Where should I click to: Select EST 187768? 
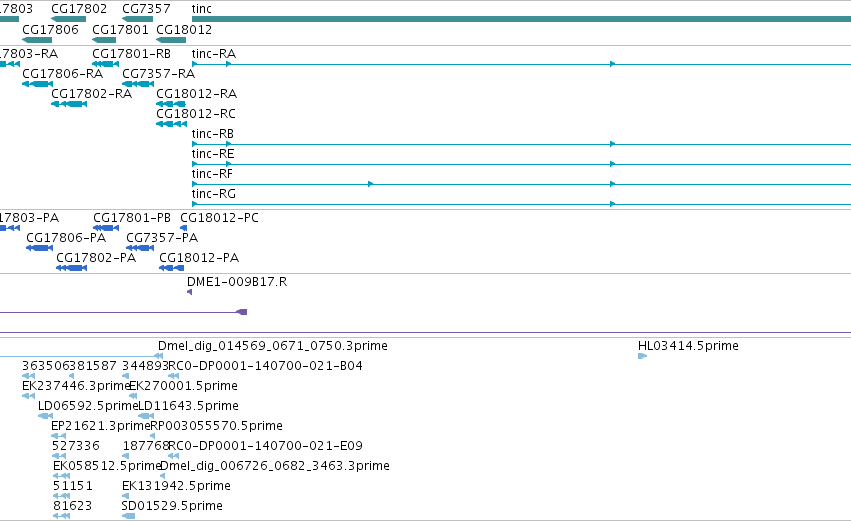click(x=147, y=447)
